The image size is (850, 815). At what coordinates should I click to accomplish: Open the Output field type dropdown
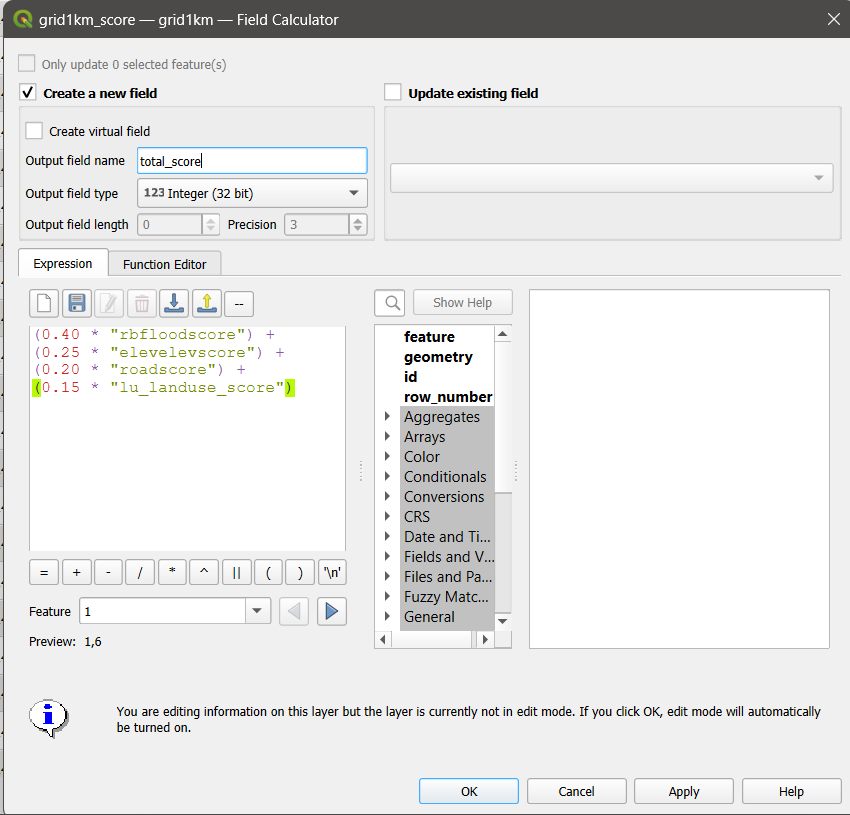[252, 193]
